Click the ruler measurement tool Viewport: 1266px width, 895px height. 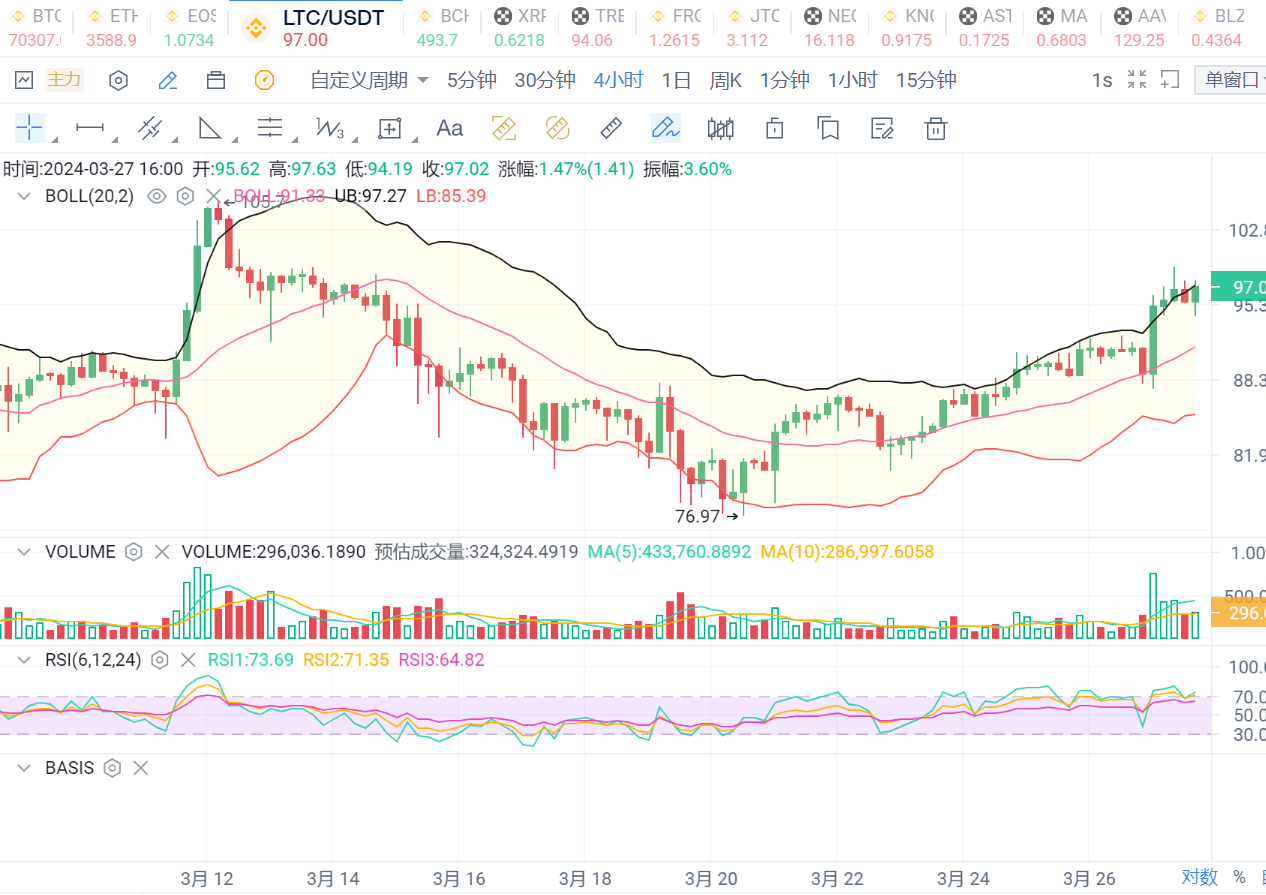(x=611, y=128)
